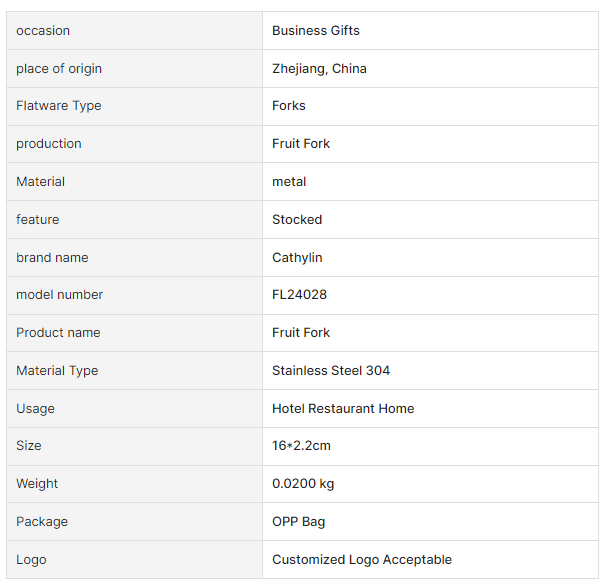The width and height of the screenshot is (607, 588).
Task: Click the '0.0200 kg' weight value
Action: 303,484
